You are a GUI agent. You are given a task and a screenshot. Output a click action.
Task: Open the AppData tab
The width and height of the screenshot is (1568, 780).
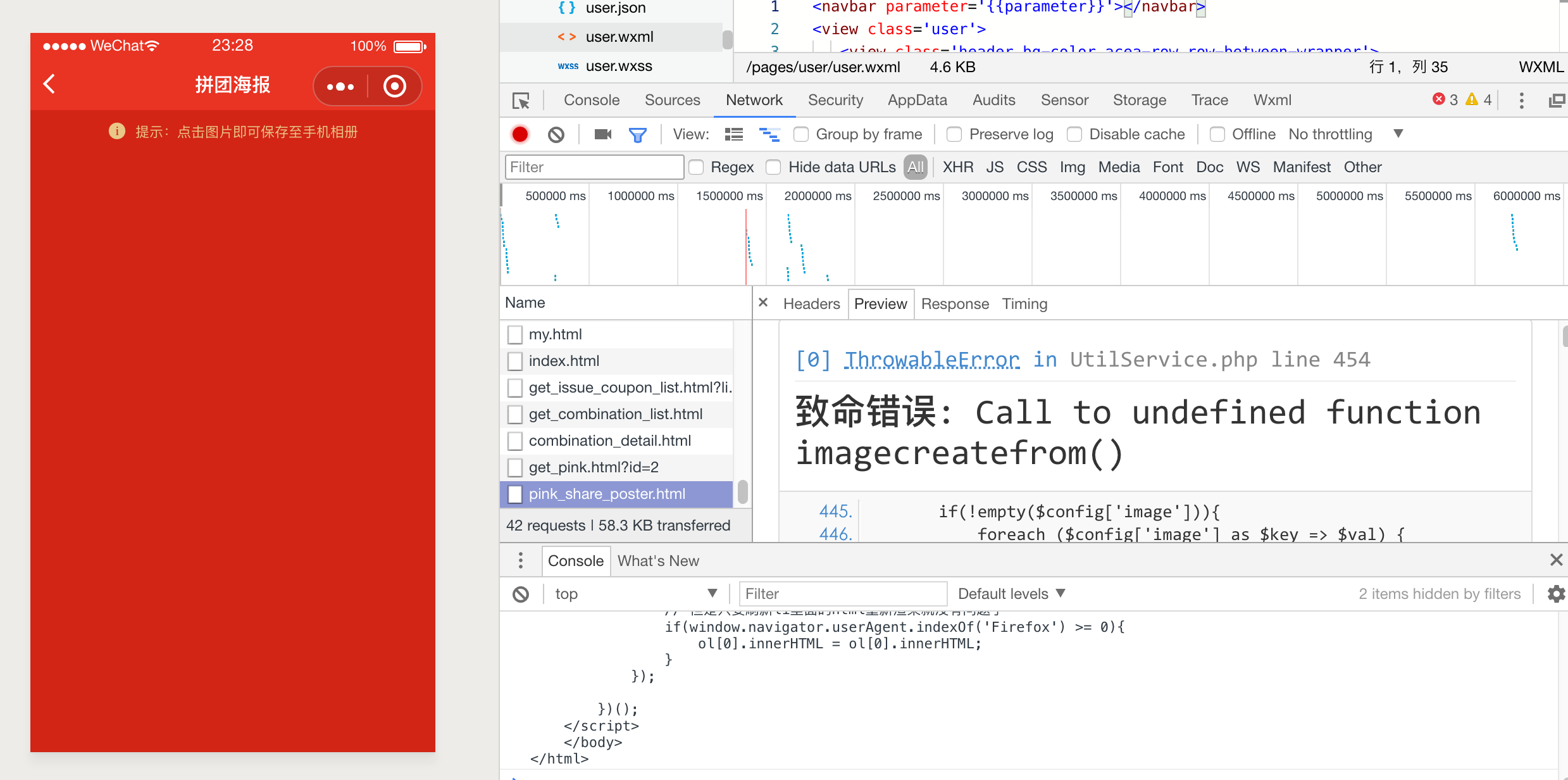click(x=917, y=100)
